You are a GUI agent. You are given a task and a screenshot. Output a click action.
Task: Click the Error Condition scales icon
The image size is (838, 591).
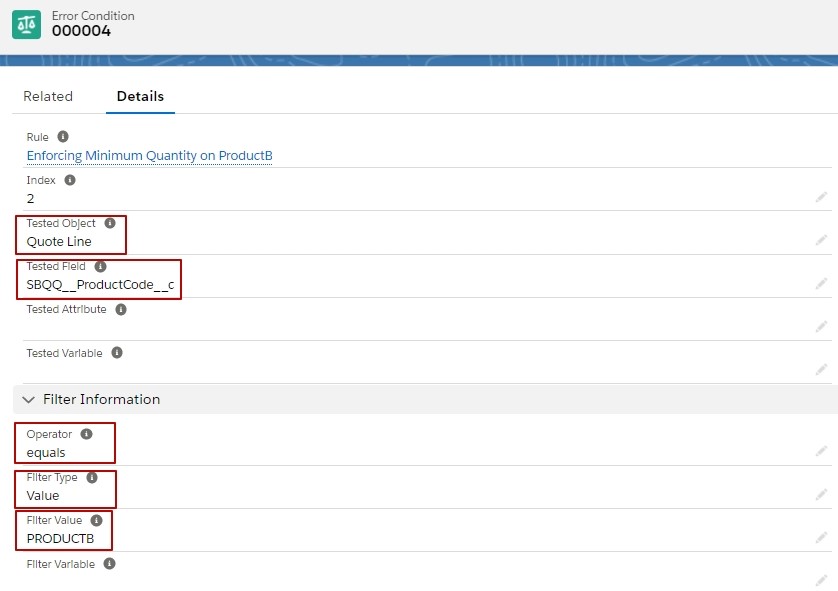pos(26,25)
